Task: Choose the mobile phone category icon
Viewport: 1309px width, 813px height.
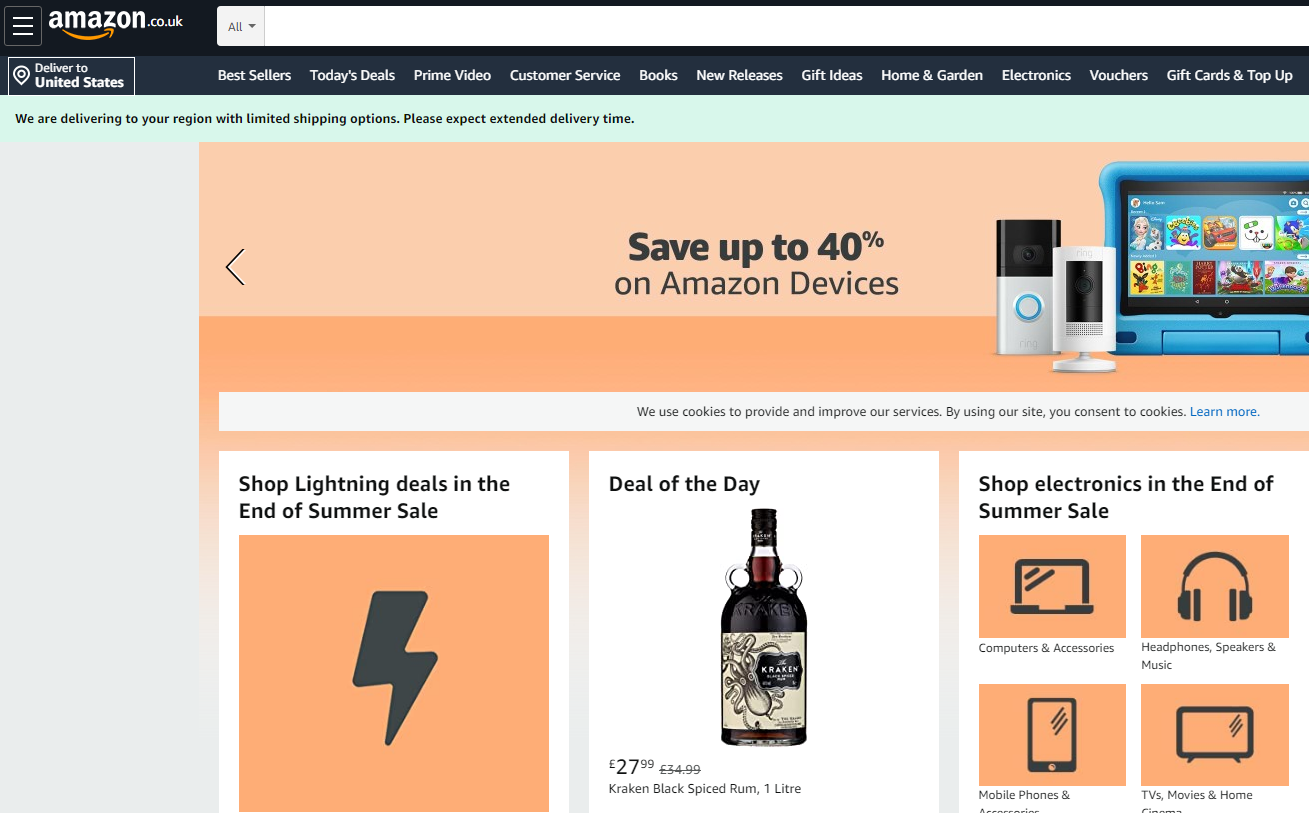Action: [1052, 734]
